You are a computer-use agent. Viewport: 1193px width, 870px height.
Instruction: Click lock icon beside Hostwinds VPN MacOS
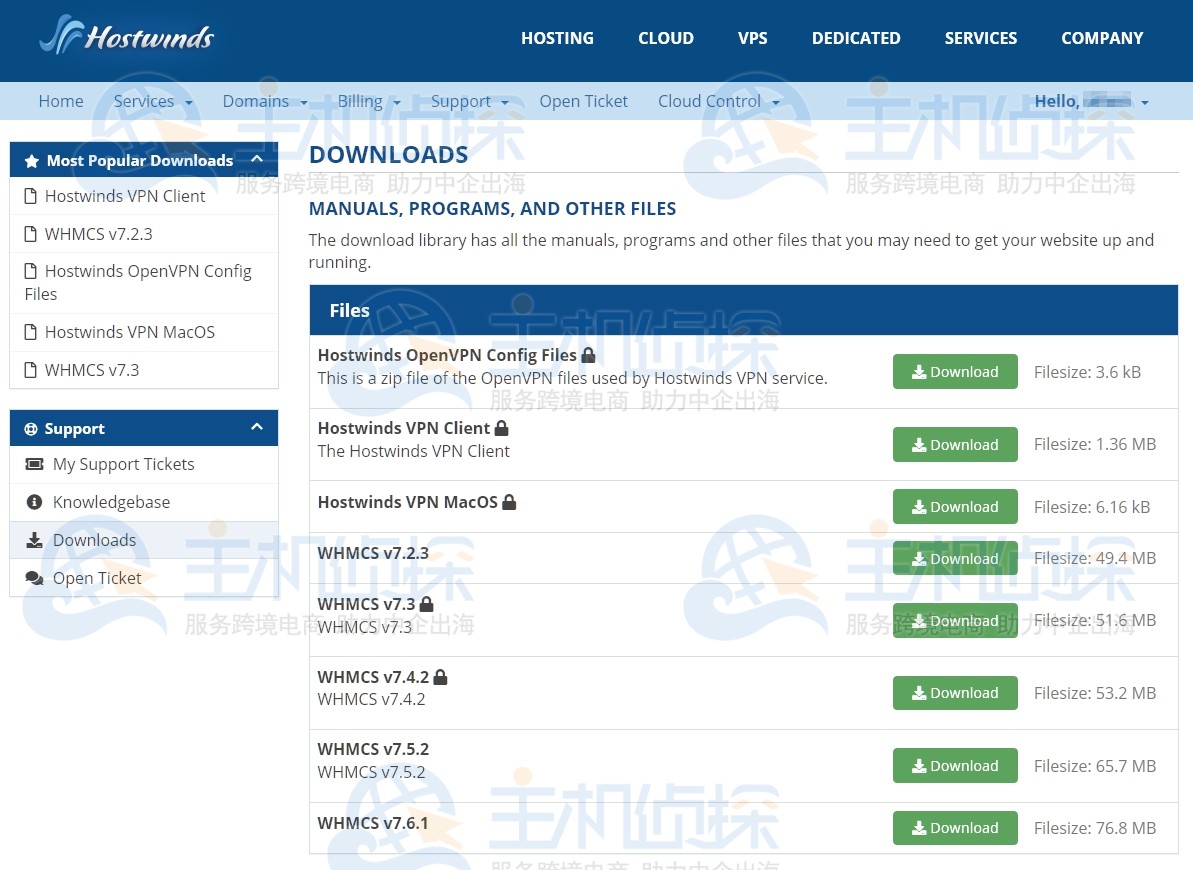tap(509, 502)
